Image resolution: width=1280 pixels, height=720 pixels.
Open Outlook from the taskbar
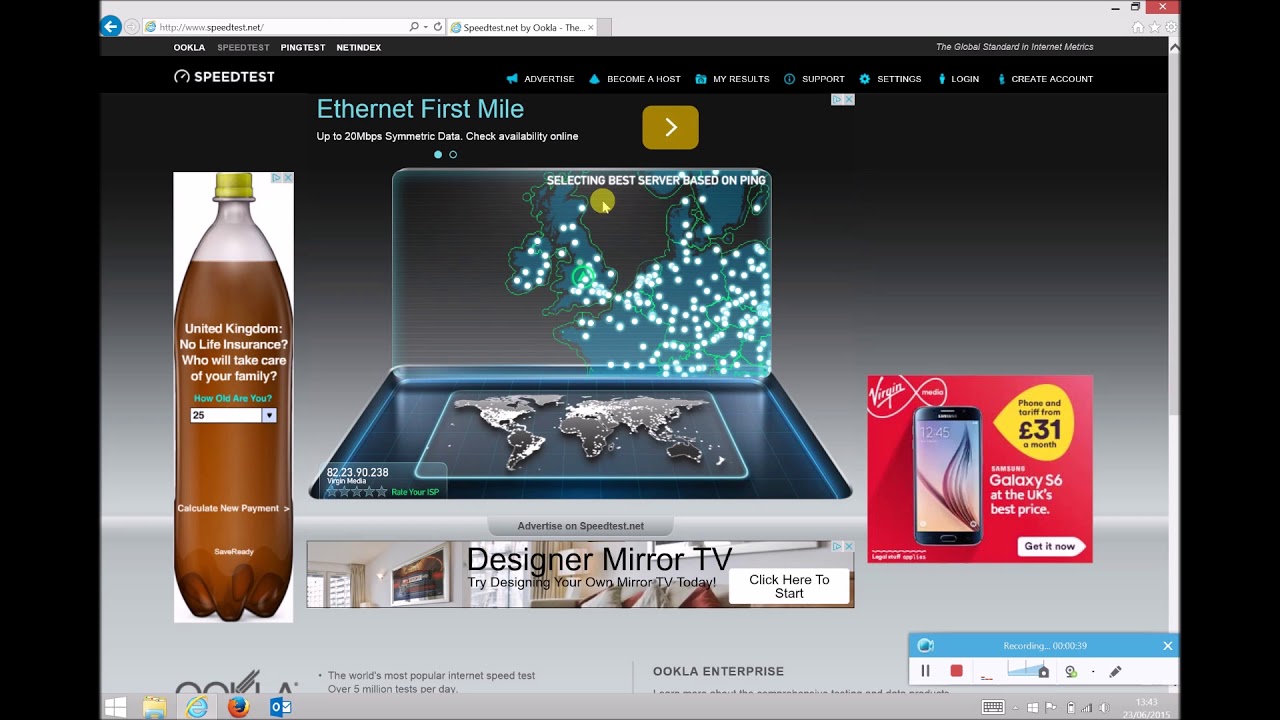pyautogui.click(x=281, y=707)
